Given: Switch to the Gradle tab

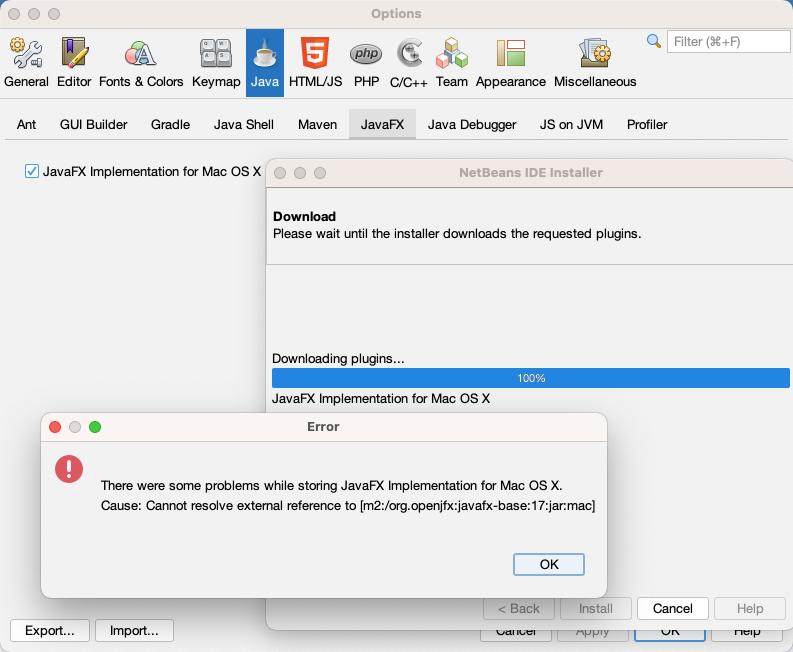Looking at the screenshot, I should (x=170, y=124).
